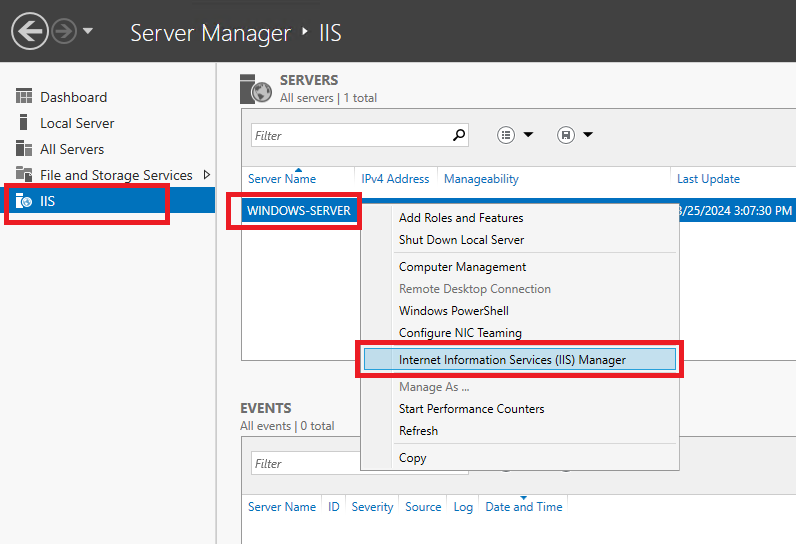This screenshot has width=796, height=544.
Task: Choose Add Roles and Features
Action: click(461, 218)
